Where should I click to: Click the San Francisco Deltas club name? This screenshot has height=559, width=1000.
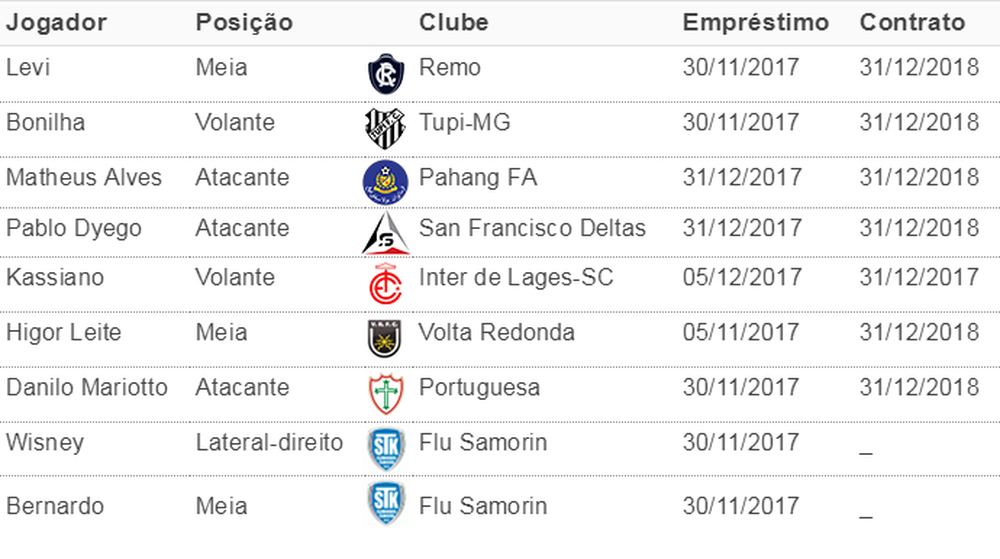[533, 228]
